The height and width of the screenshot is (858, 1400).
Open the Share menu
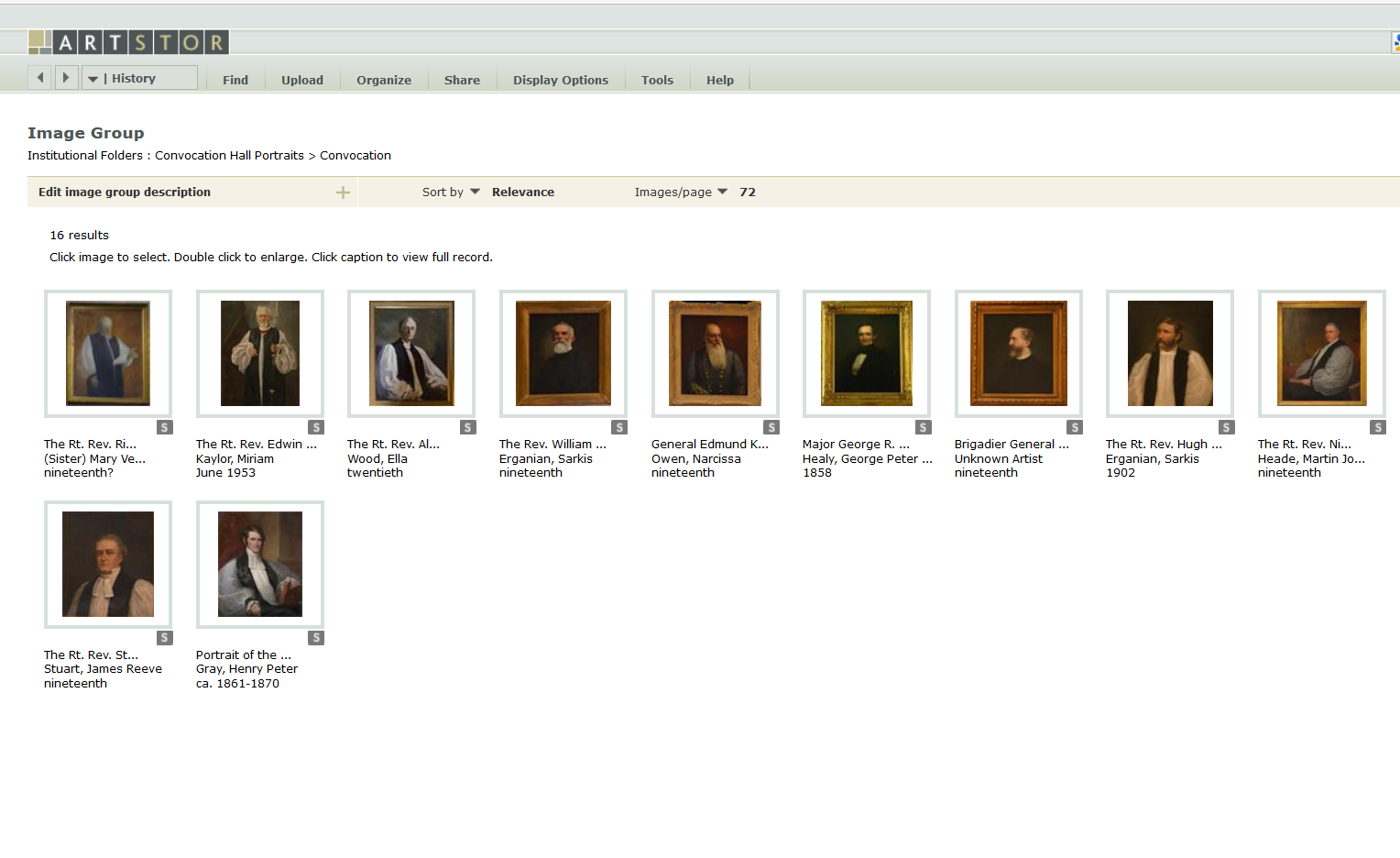point(462,80)
